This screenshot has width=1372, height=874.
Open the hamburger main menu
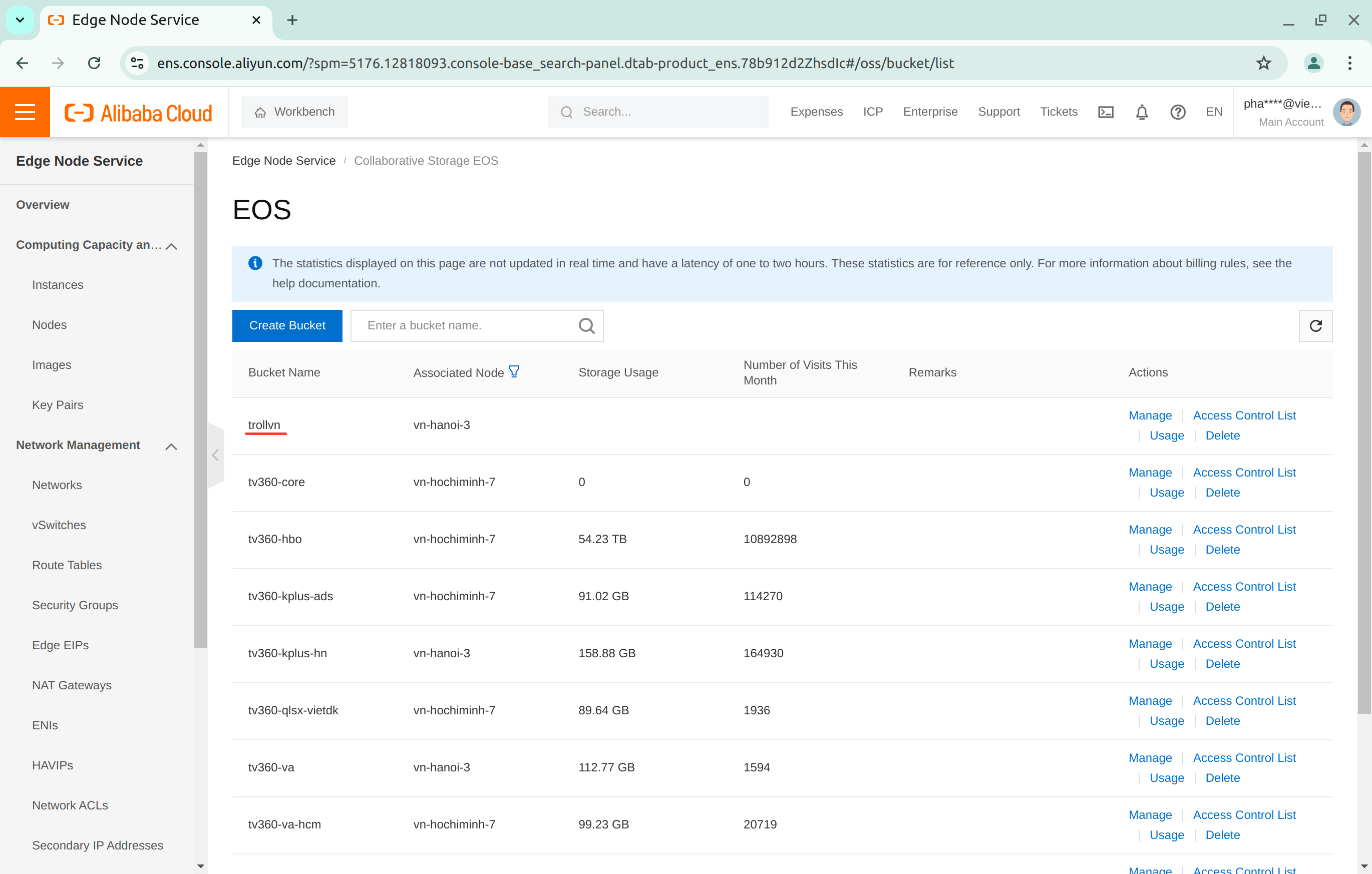pos(25,112)
